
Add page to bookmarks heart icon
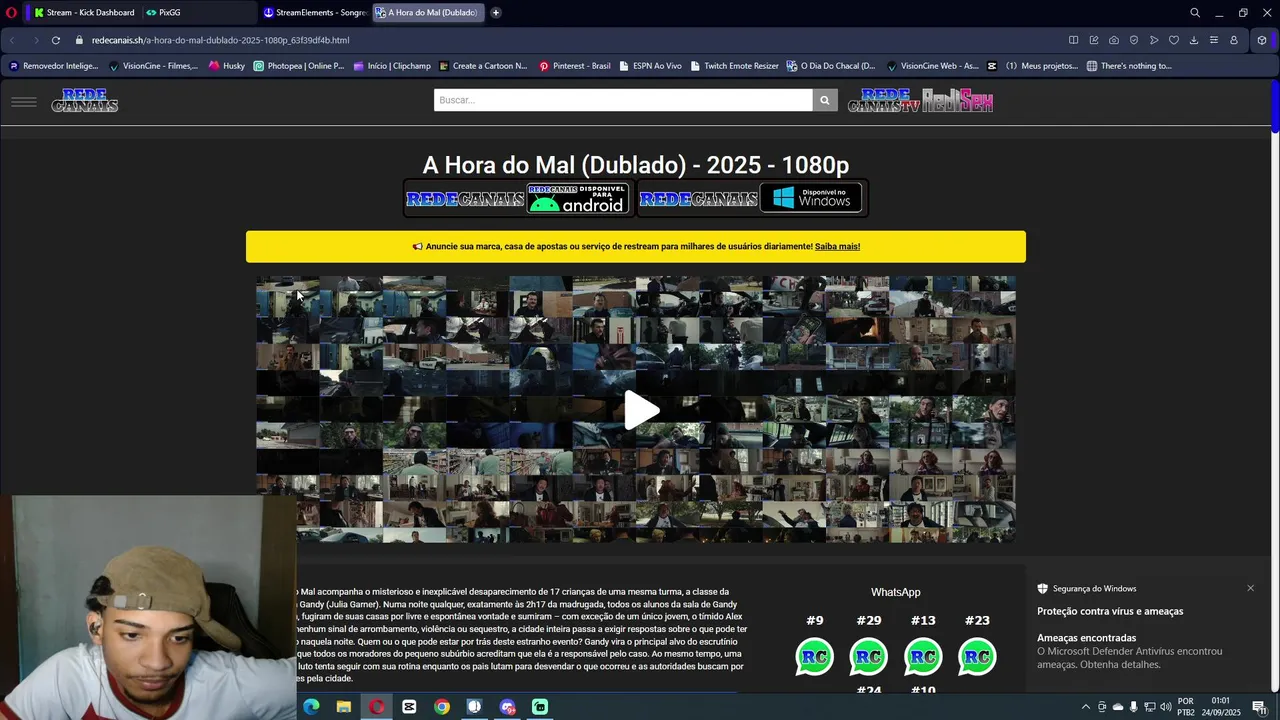(x=1174, y=40)
